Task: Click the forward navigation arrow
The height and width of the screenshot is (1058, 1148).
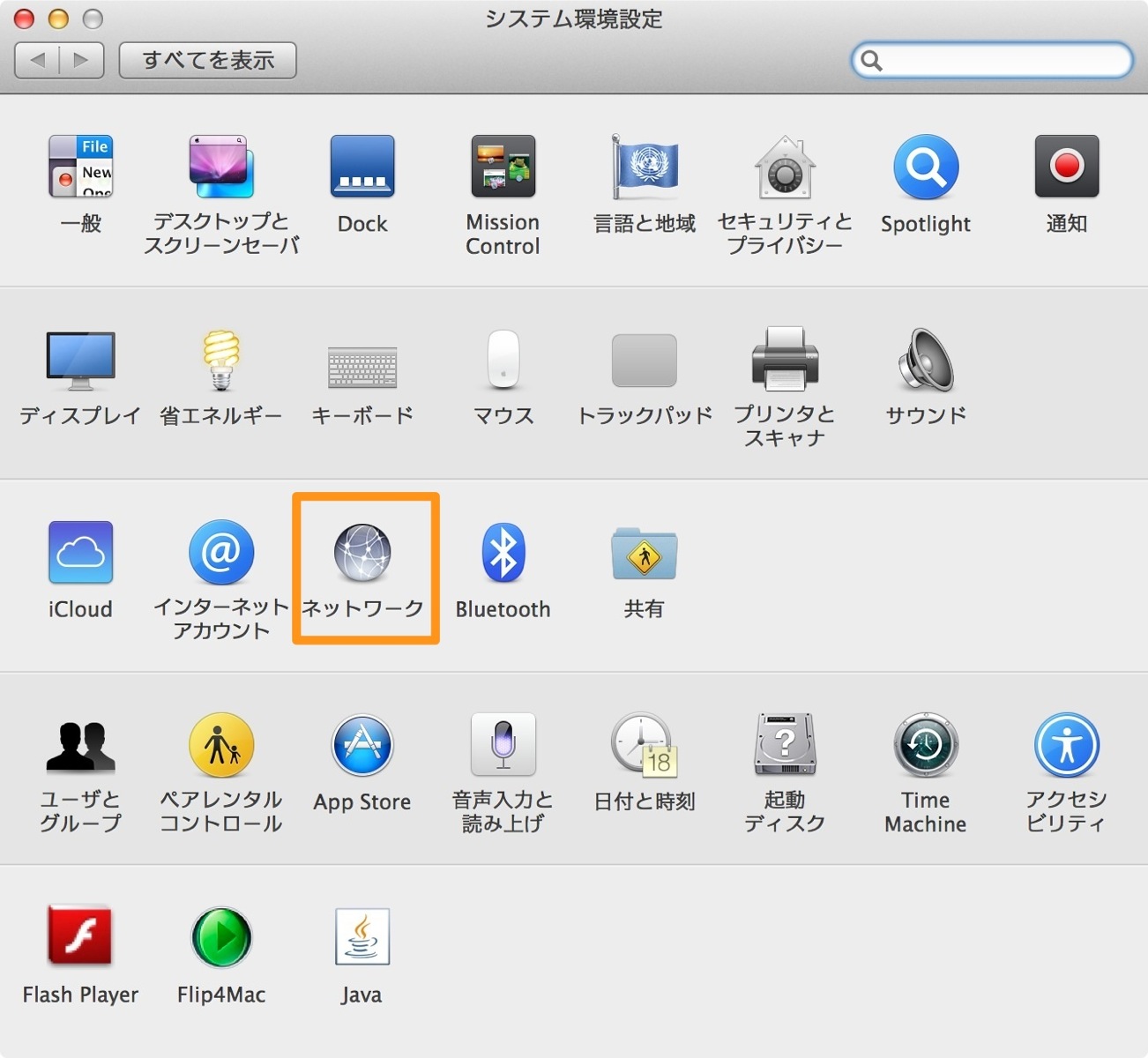Action: click(x=82, y=60)
